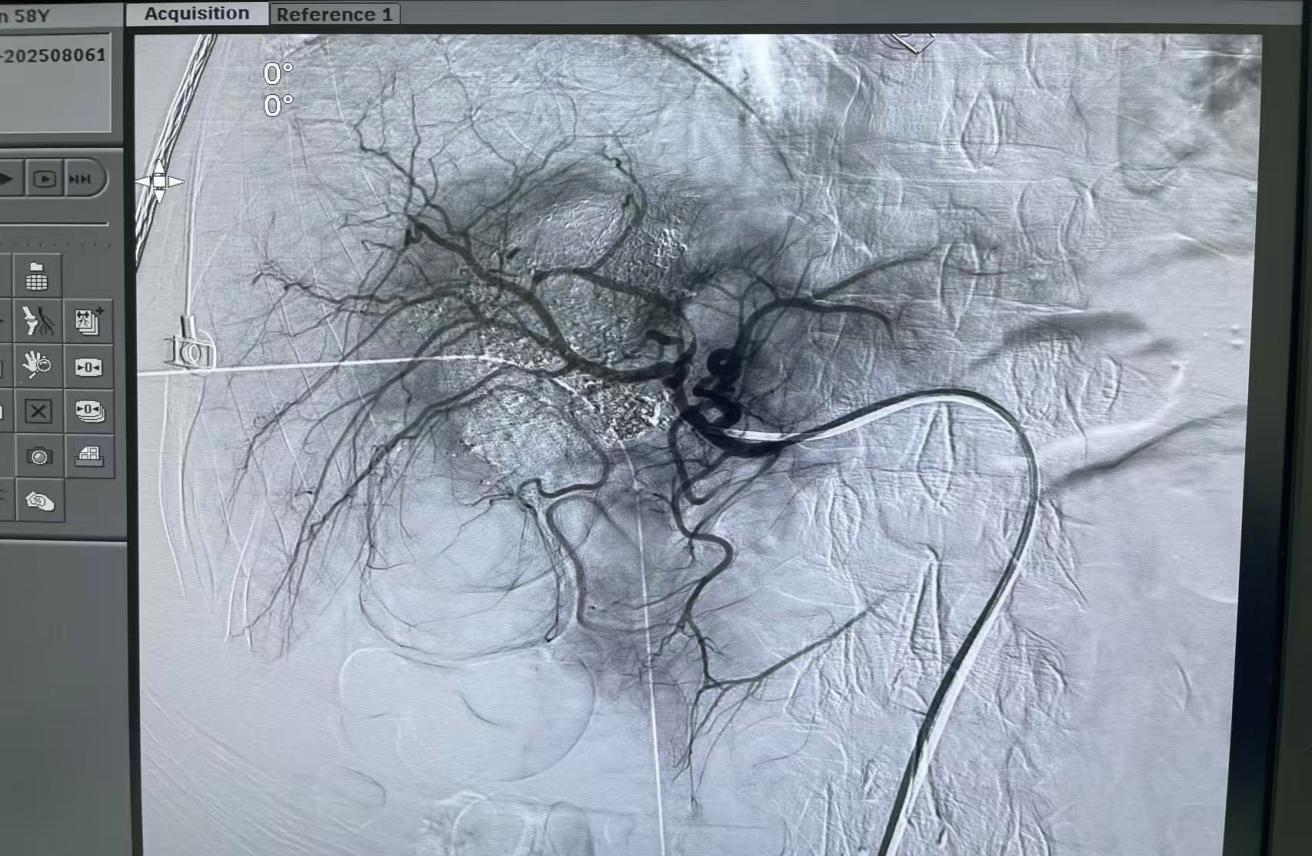Screen dimensions: 1312x856
Task: Open the folder with grid icon
Action: pos(38,276)
